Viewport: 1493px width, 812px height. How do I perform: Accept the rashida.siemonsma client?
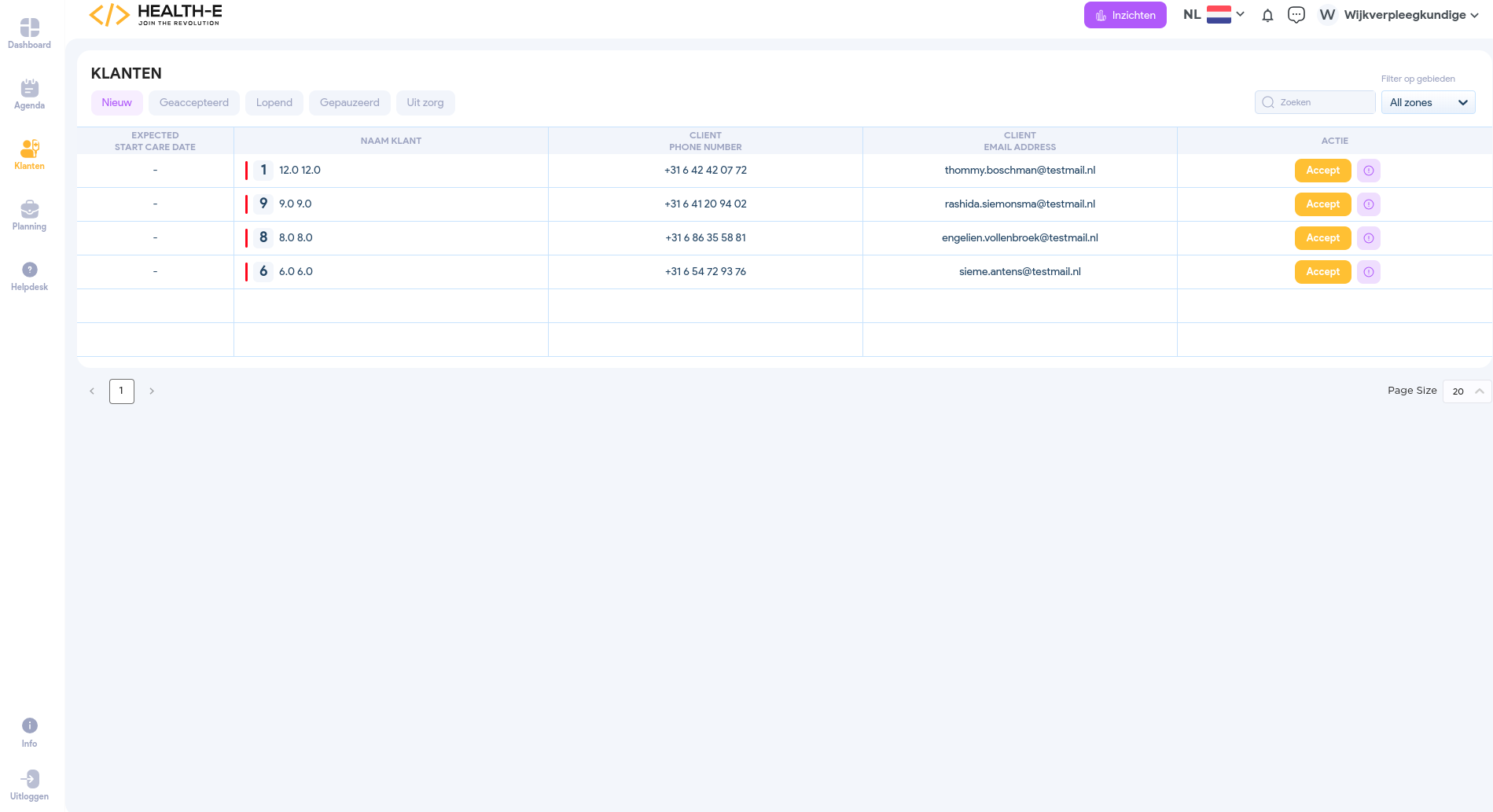click(1322, 204)
